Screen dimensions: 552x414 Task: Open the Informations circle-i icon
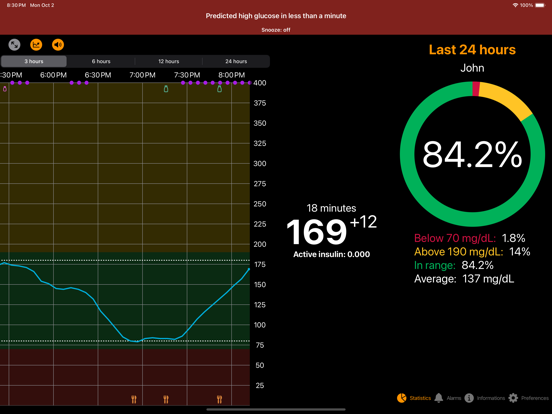(x=469, y=398)
